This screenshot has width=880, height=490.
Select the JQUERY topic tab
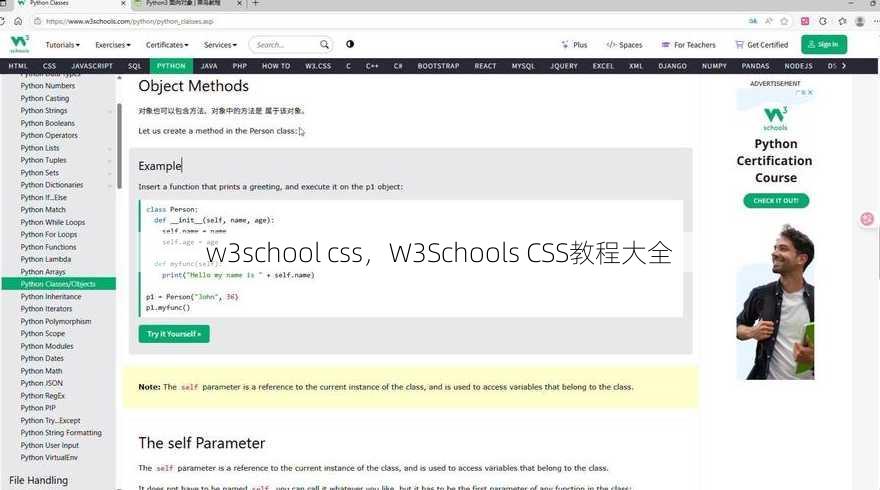coord(564,66)
